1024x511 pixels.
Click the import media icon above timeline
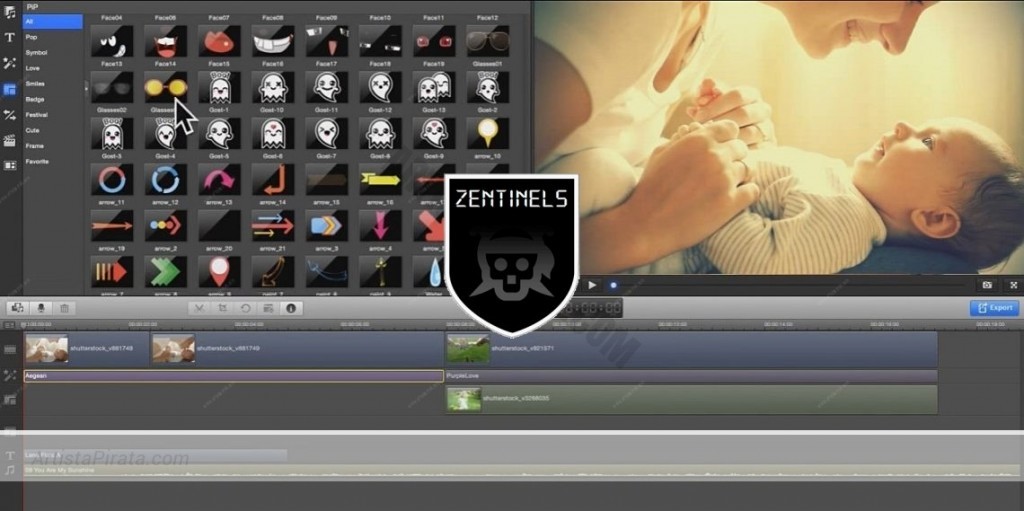pyautogui.click(x=18, y=308)
